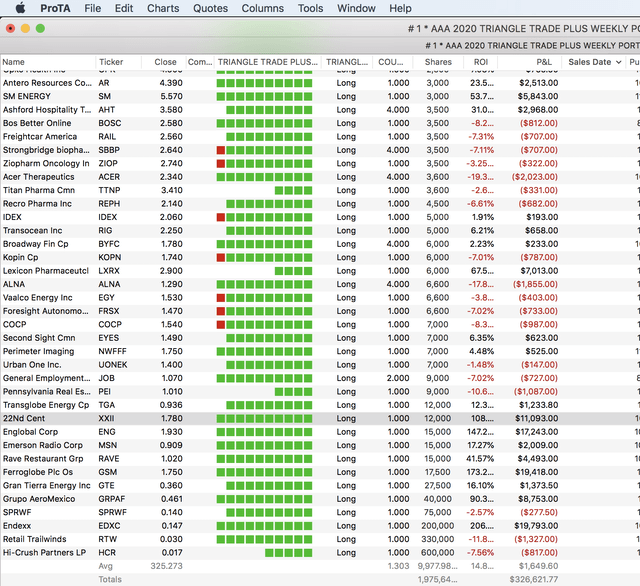Viewport: 640px width, 586px height.
Task: Select the Grupo AeroMexico row
Action: 320,499
